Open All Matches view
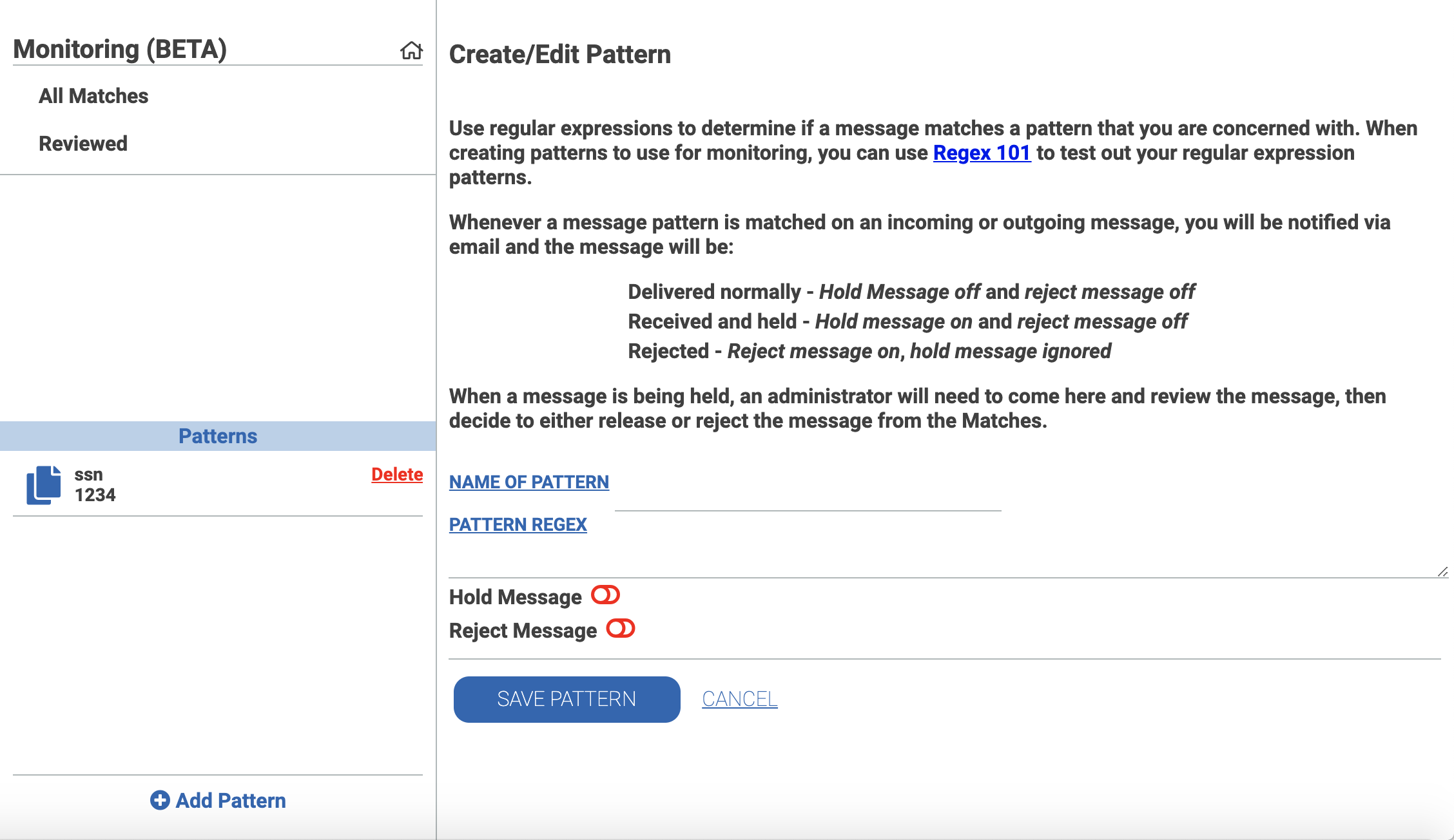This screenshot has width=1454, height=840. point(93,96)
